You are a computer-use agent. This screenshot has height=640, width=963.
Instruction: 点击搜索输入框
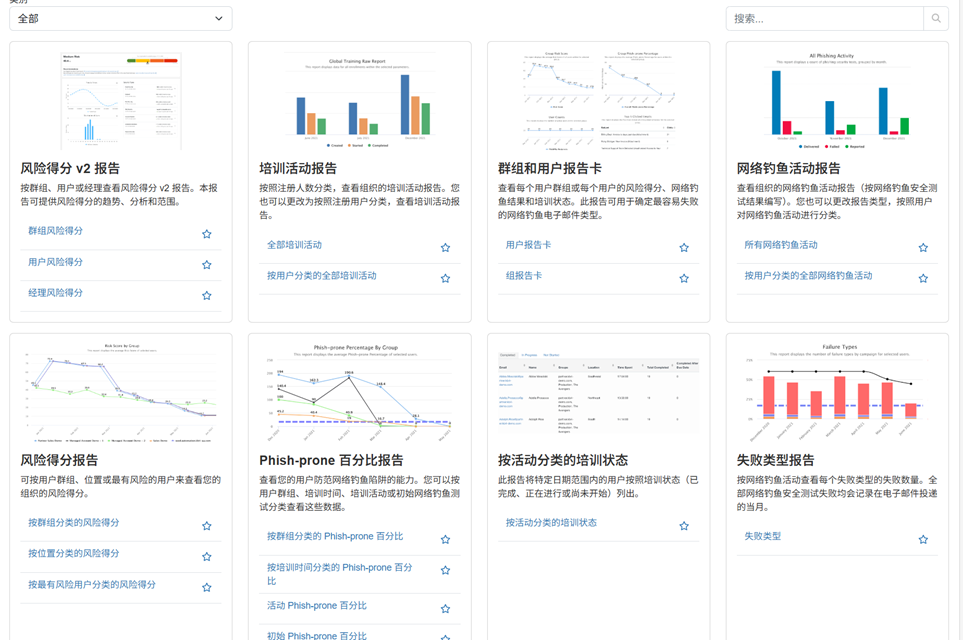coord(824,18)
